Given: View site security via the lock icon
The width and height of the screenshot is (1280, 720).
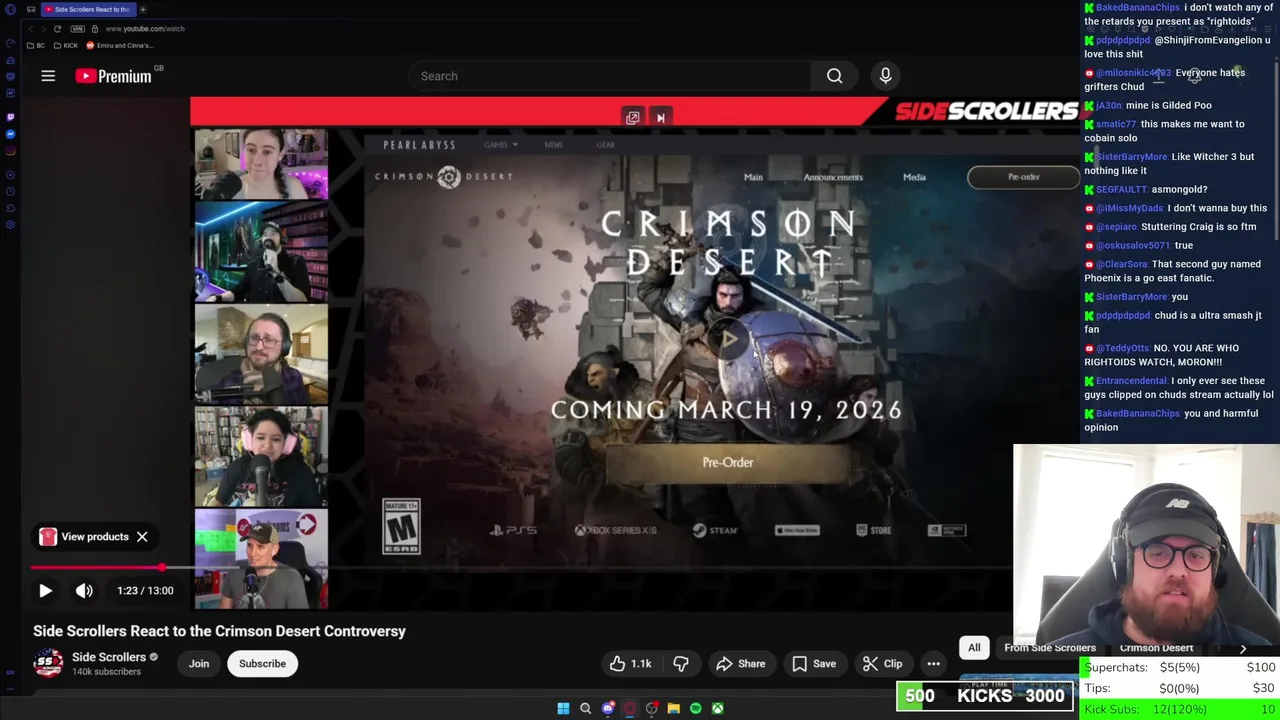Looking at the screenshot, I should coord(94,29).
